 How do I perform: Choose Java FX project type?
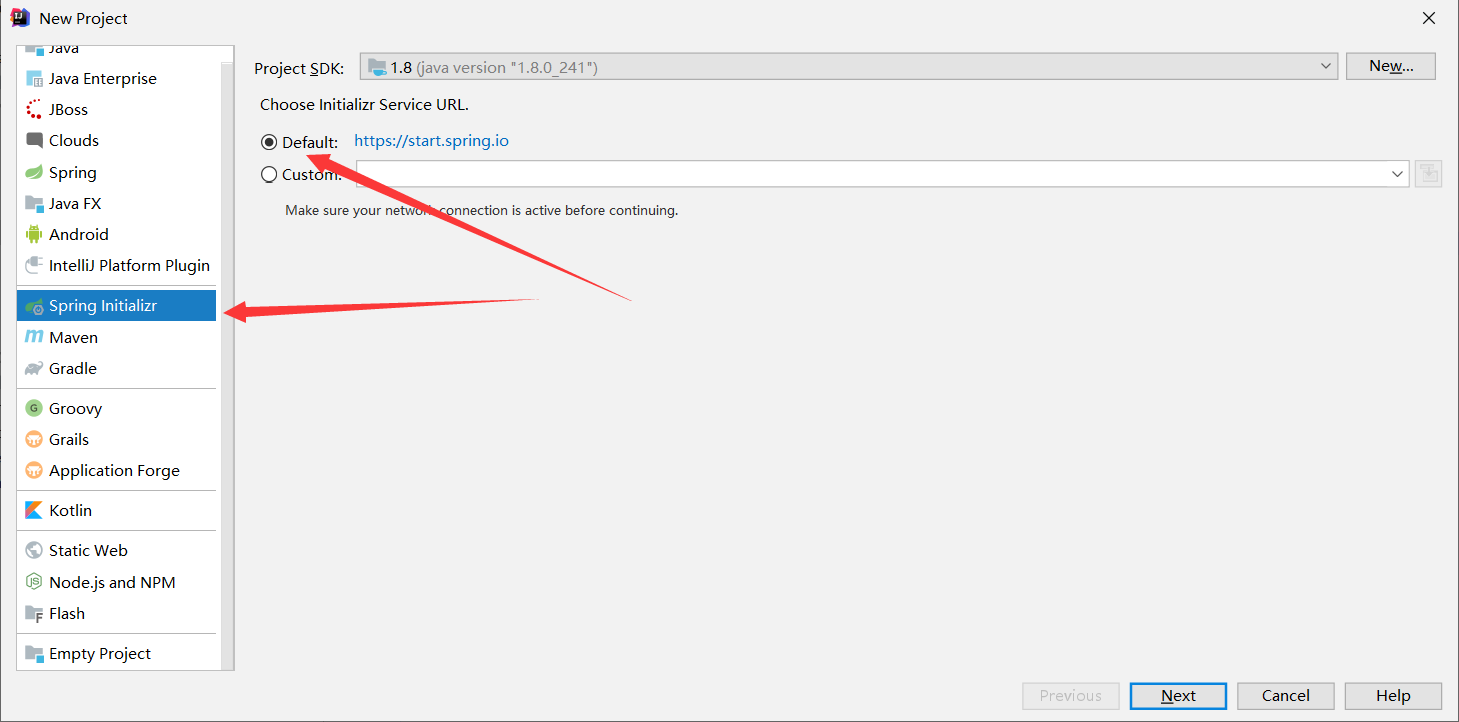coord(116,203)
